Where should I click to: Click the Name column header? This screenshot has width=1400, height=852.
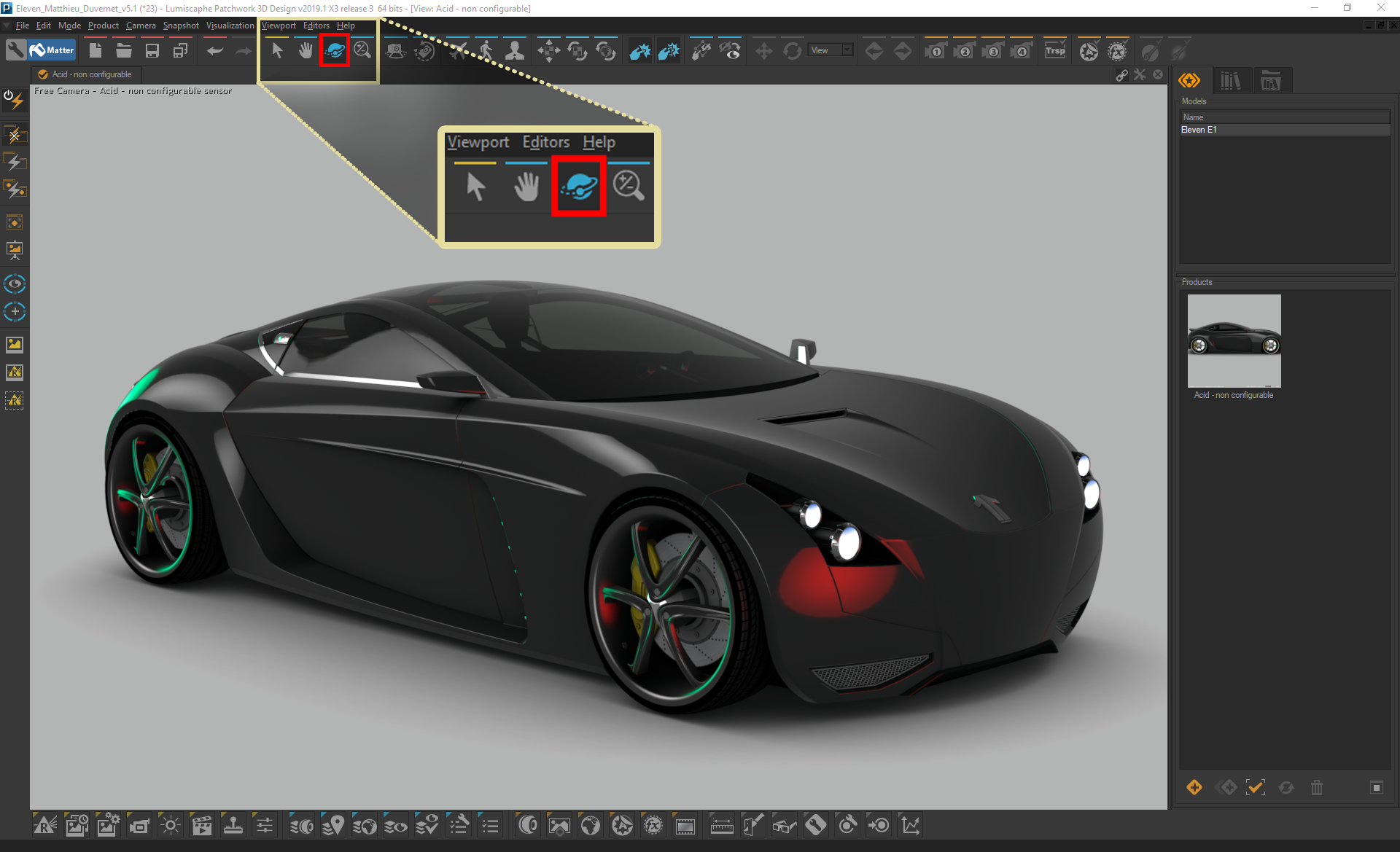coord(1285,117)
